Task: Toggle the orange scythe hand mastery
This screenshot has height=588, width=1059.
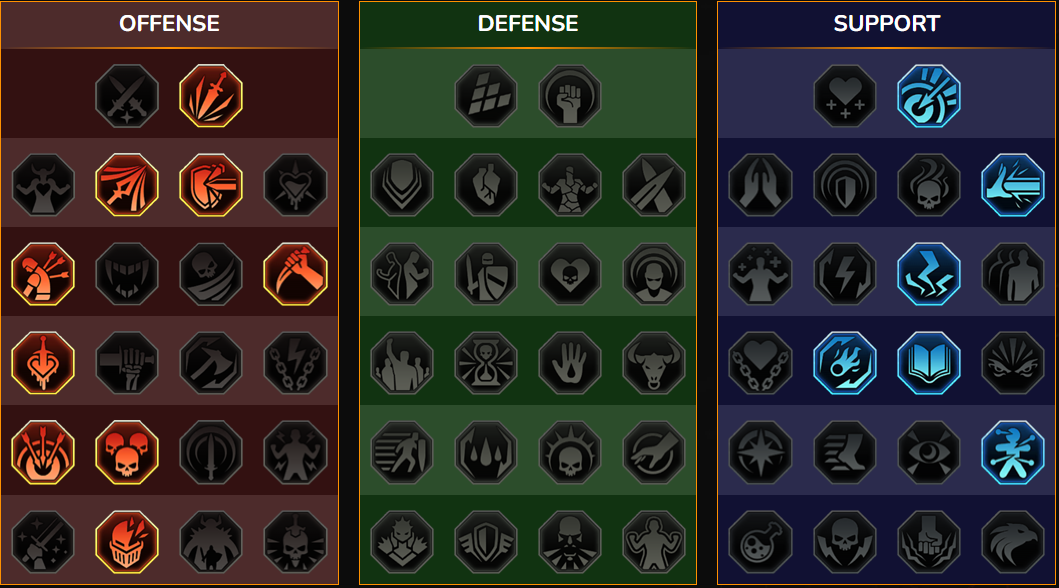Action: coord(295,274)
